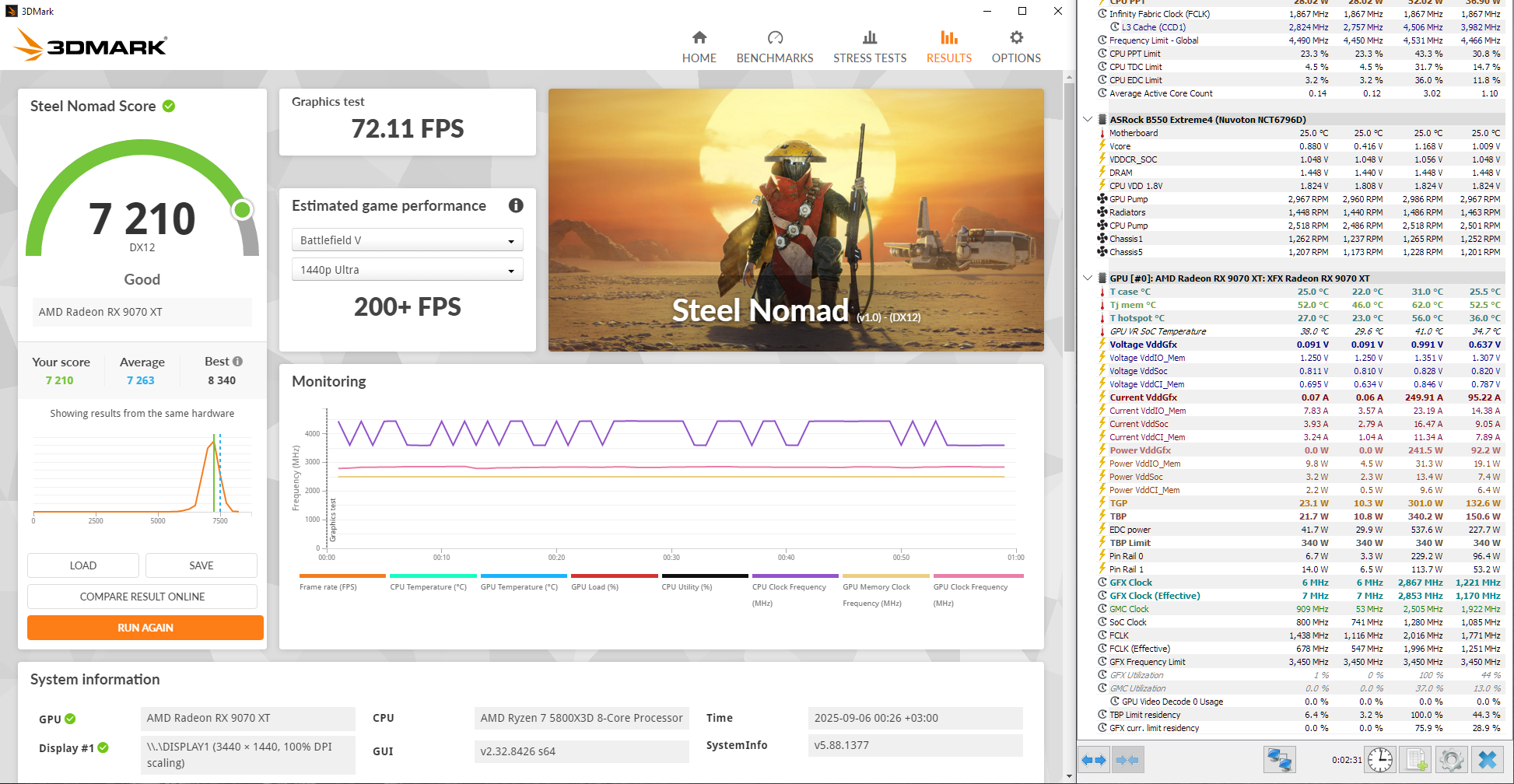Click the clock icon on the GFX Clock row
1514x784 pixels.
pyautogui.click(x=1102, y=583)
